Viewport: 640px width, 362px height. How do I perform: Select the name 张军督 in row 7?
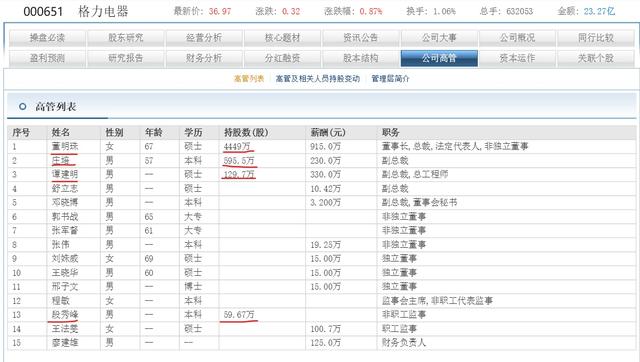65,231
